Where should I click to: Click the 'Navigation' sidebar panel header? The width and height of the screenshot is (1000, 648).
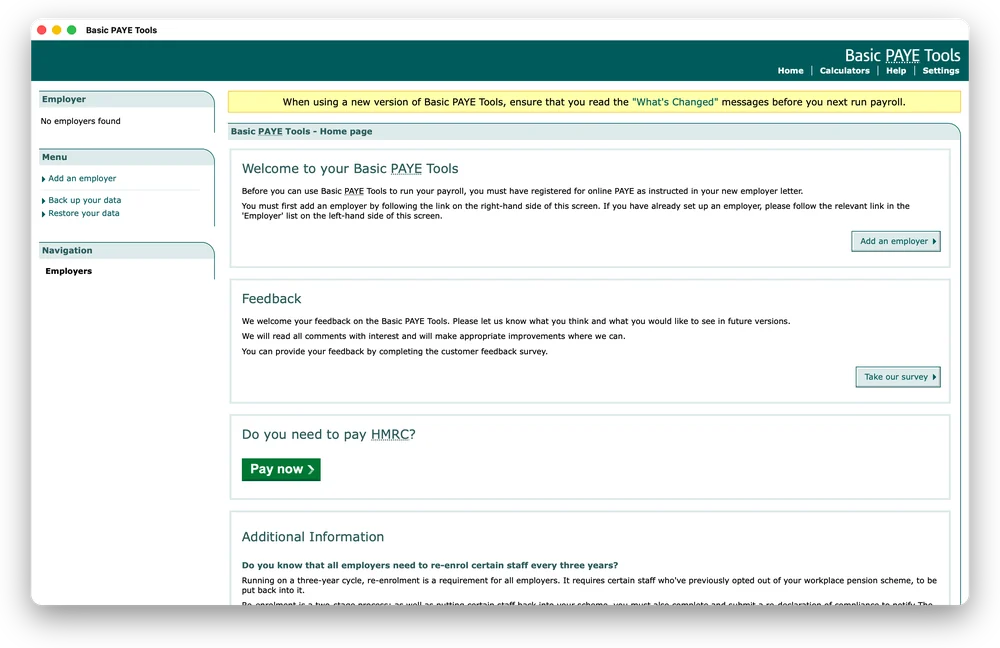coord(126,251)
